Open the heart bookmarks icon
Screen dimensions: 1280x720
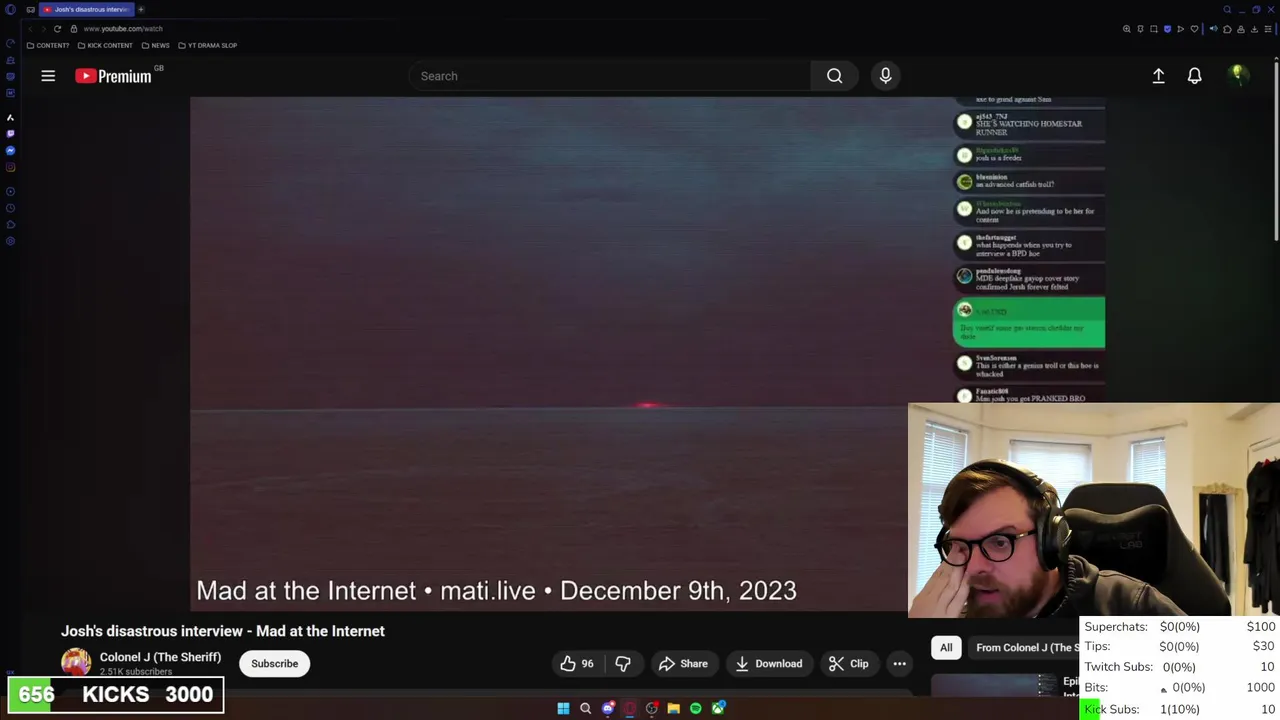coord(1194,29)
